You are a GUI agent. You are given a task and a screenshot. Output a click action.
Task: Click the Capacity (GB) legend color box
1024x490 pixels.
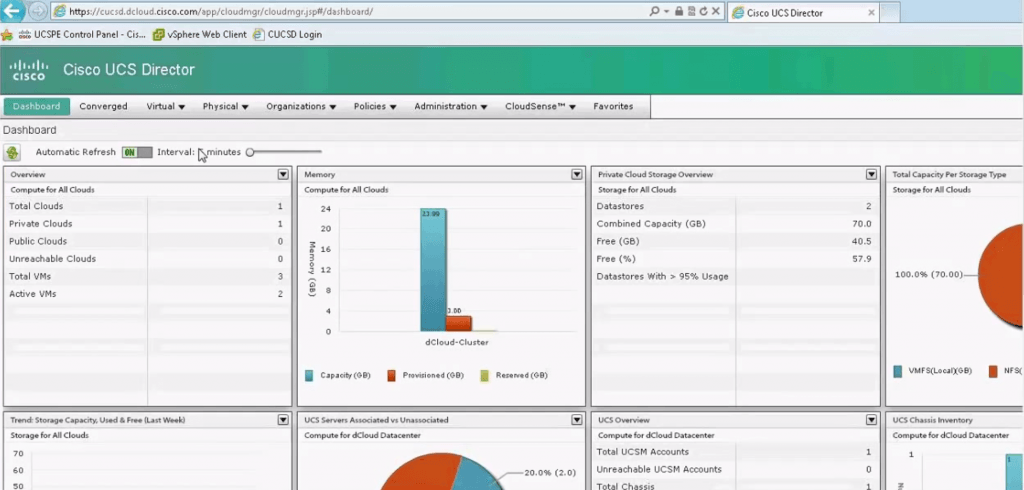309,376
